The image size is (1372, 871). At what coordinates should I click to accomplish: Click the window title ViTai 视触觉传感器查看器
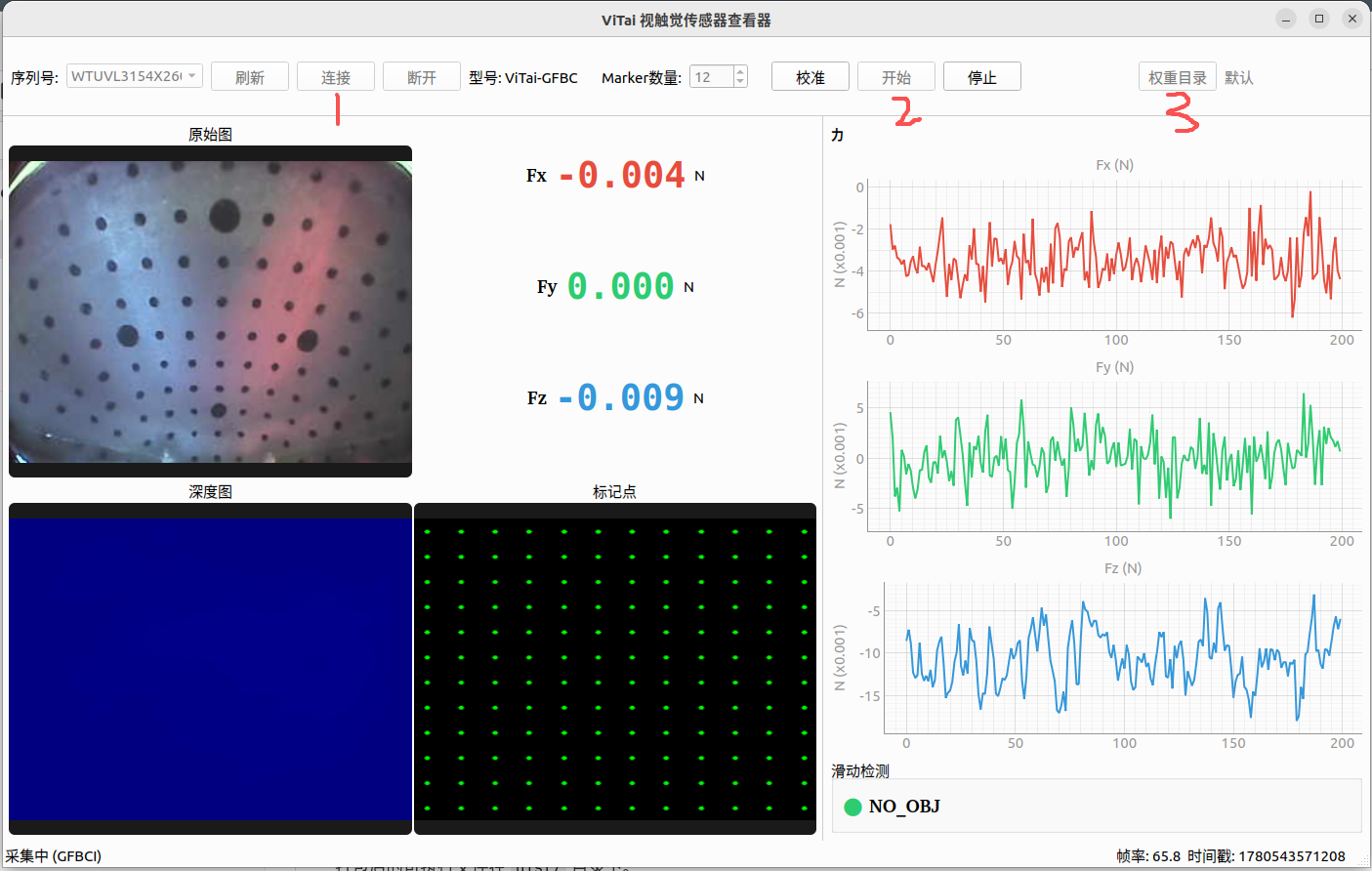(x=686, y=20)
